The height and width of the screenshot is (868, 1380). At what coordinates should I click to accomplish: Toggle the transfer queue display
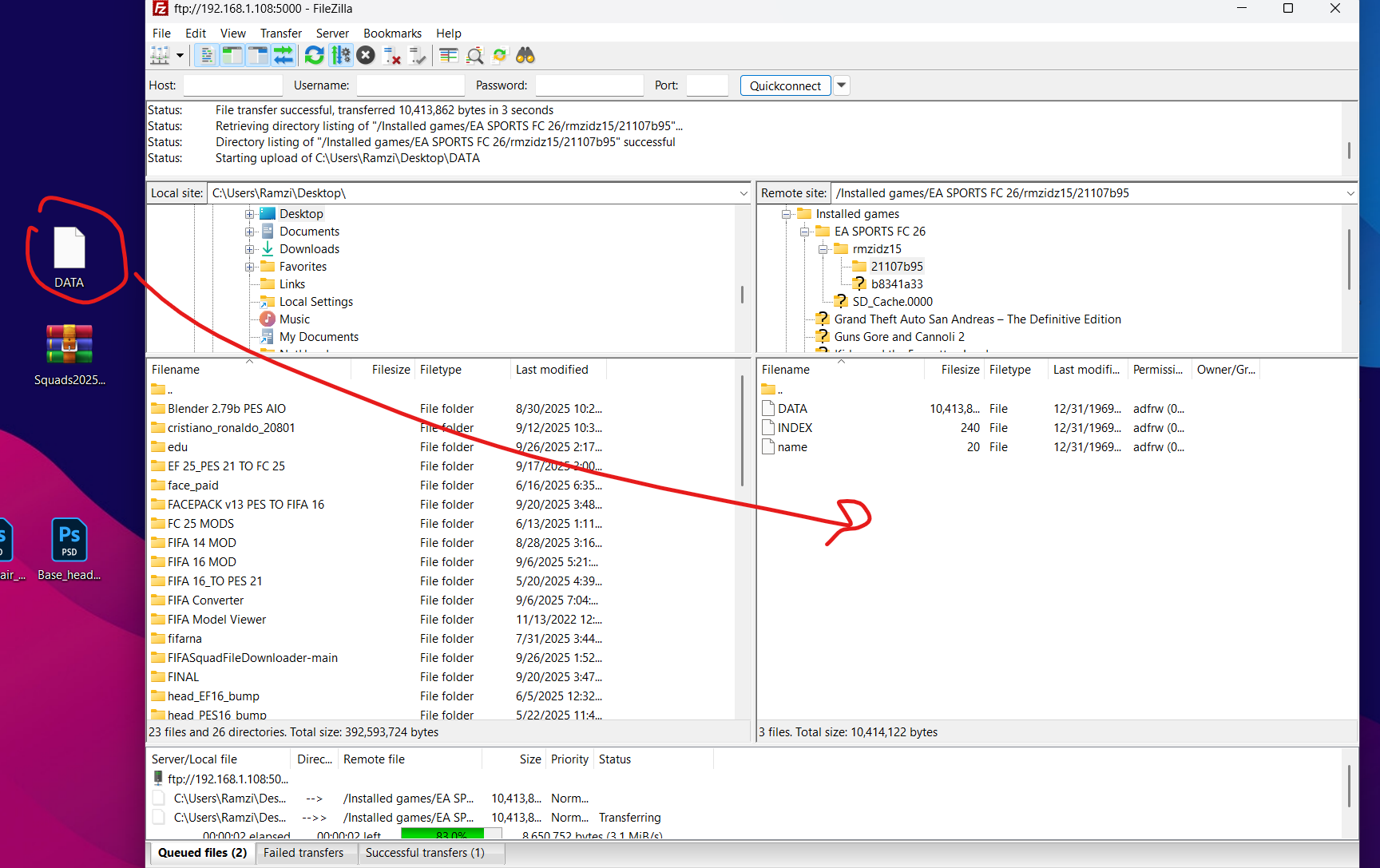283,55
